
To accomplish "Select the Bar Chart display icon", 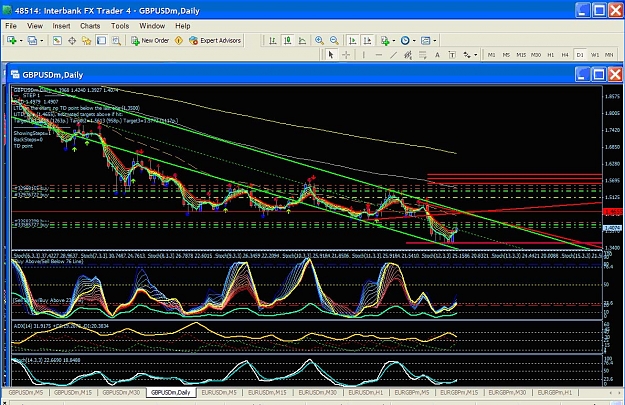I will [273, 40].
